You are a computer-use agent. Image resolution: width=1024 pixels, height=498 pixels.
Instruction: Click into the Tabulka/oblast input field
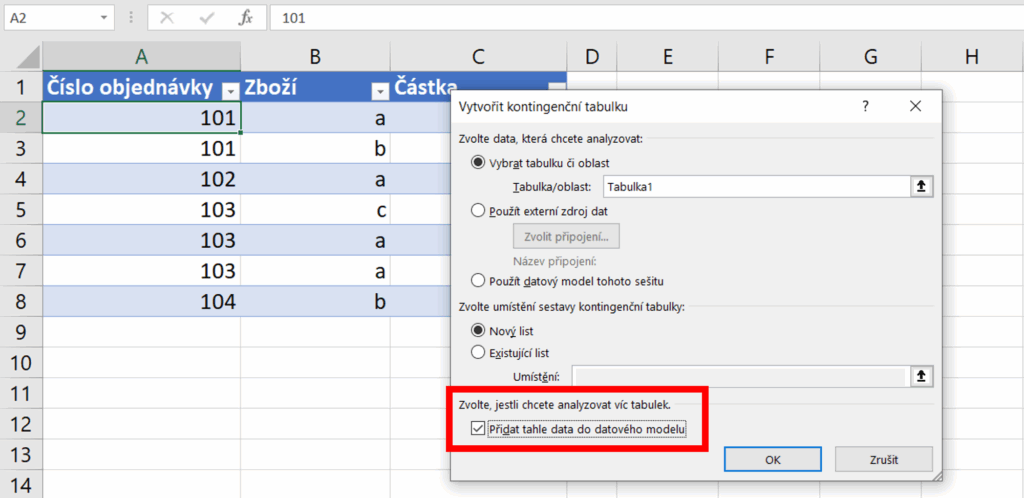(x=755, y=186)
